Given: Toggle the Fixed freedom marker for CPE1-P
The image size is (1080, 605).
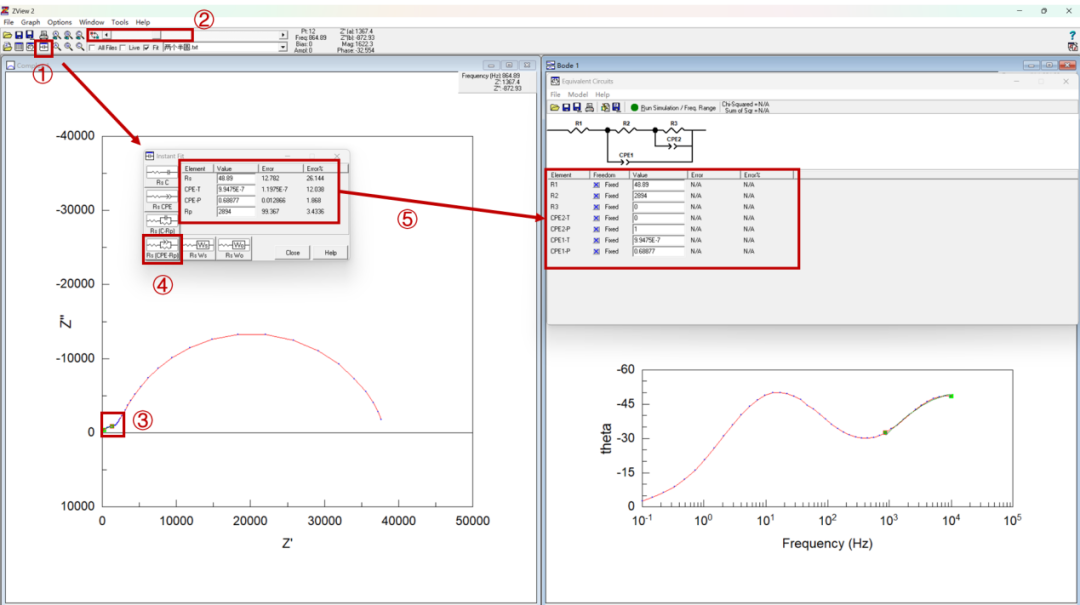Looking at the screenshot, I should point(596,252).
